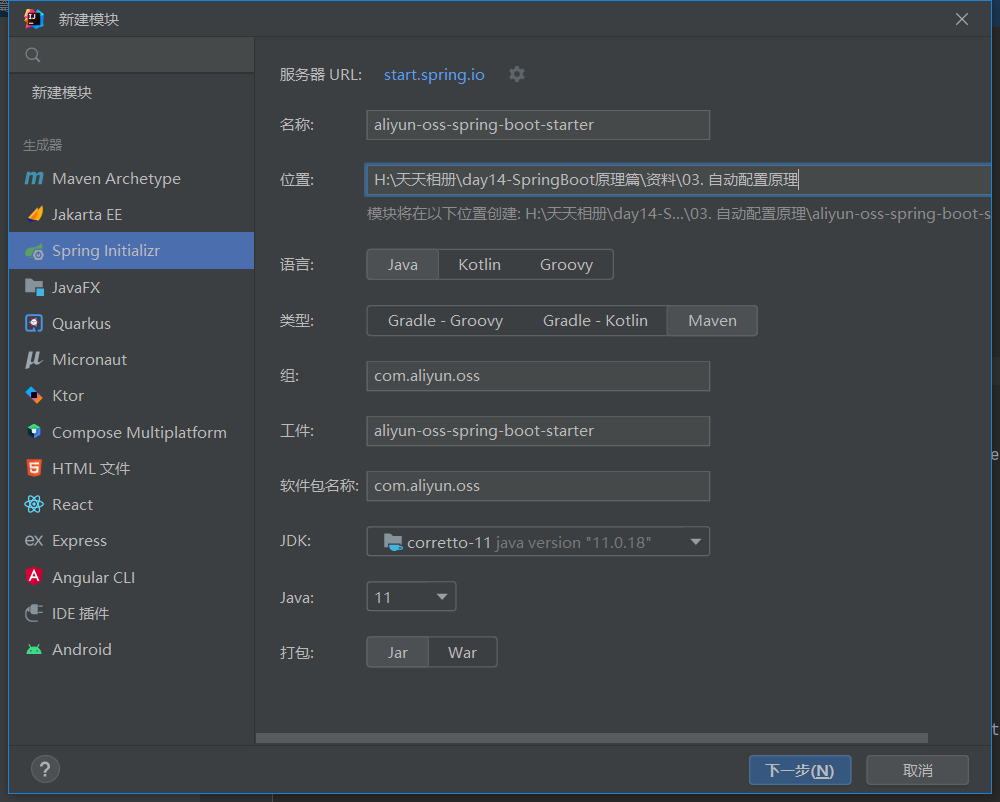Click the 下一步 button
Screen dimensions: 1000x802
click(800, 770)
